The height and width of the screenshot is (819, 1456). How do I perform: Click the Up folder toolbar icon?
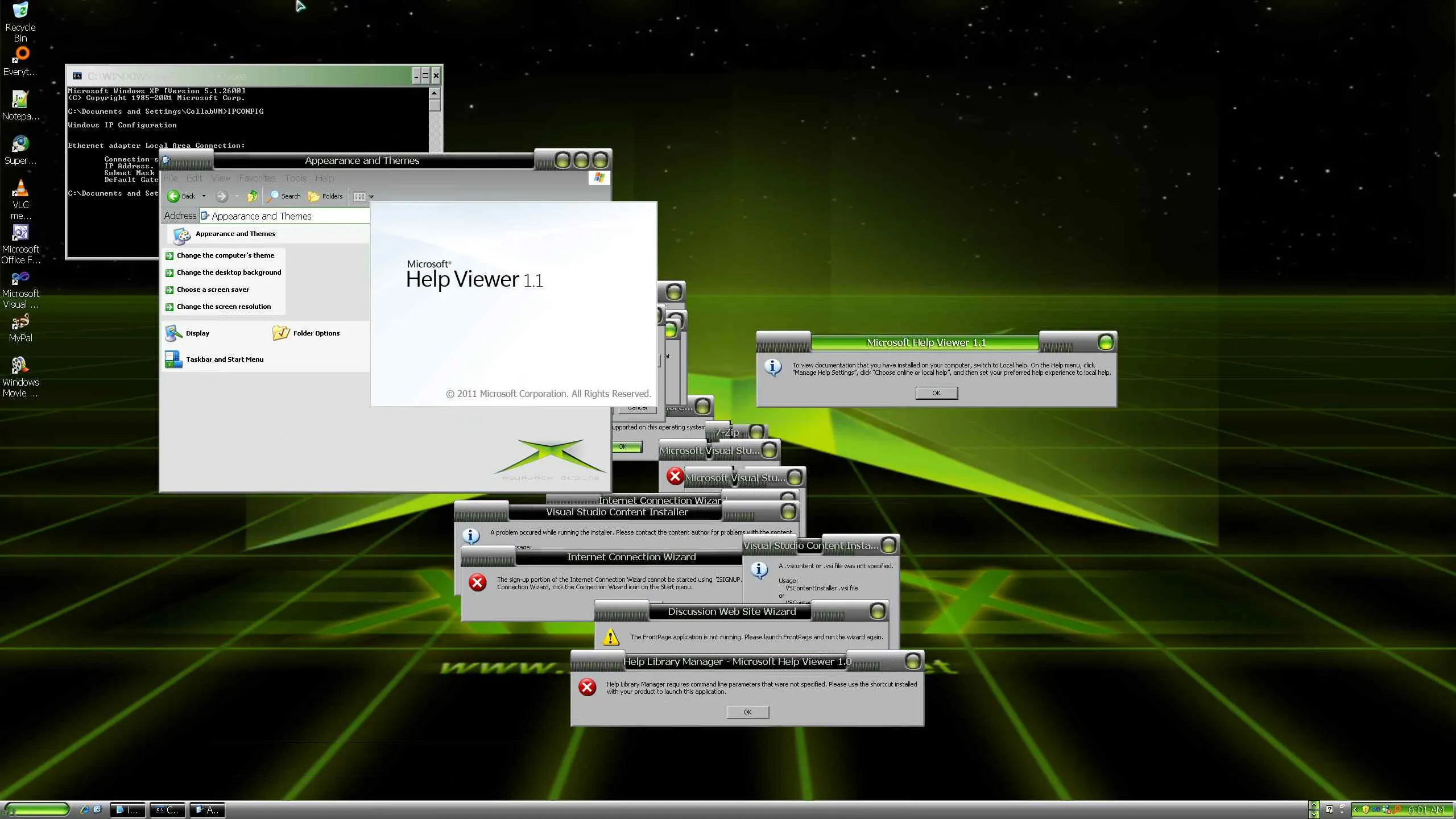[x=252, y=196]
